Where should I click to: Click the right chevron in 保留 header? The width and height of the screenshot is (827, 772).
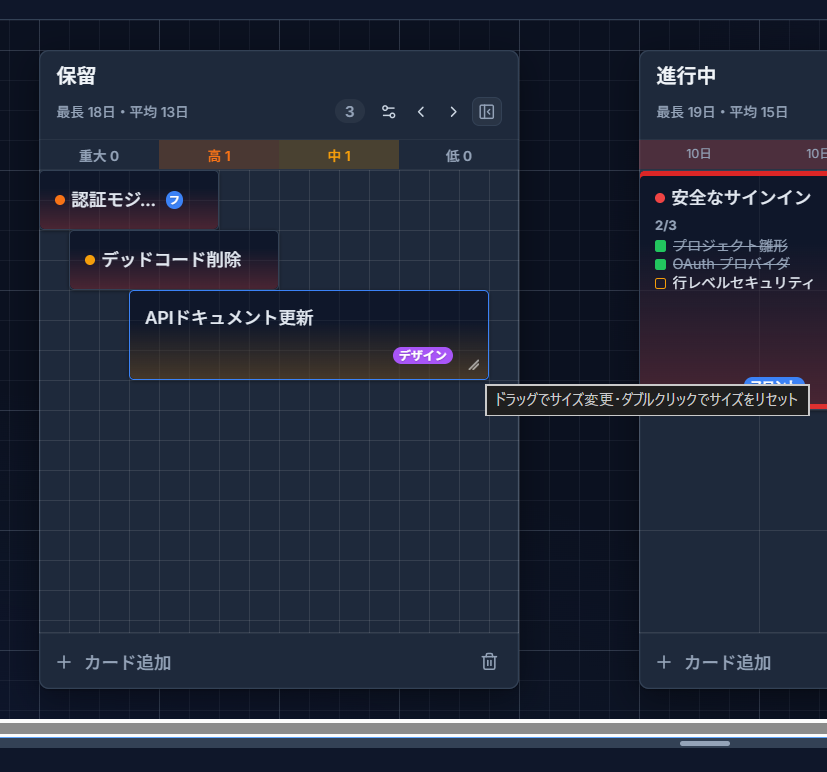tap(453, 112)
